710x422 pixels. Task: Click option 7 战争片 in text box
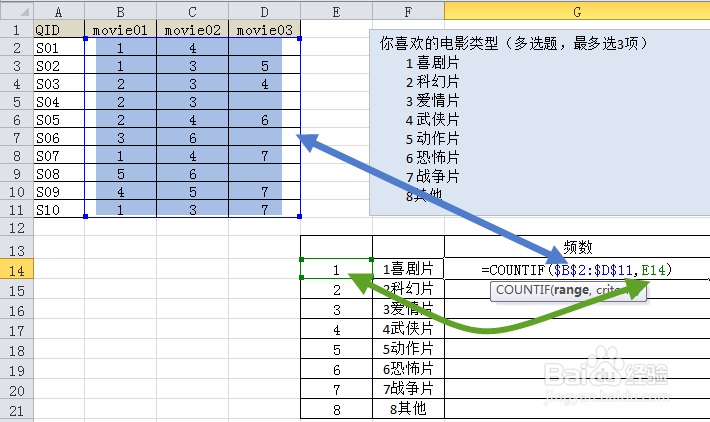tap(432, 177)
